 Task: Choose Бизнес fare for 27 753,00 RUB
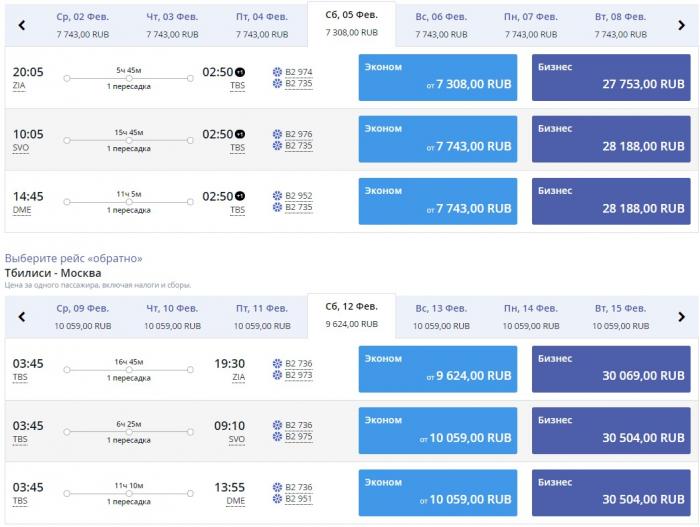click(611, 77)
